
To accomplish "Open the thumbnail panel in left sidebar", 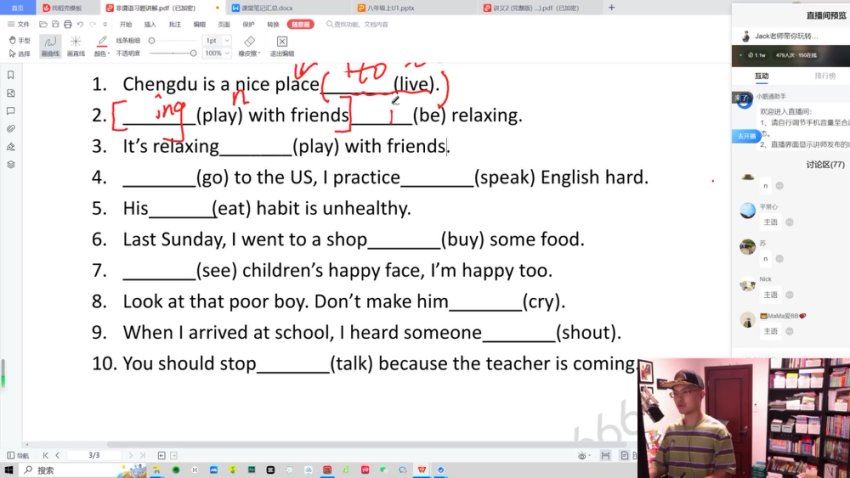I will pyautogui.click(x=10, y=93).
